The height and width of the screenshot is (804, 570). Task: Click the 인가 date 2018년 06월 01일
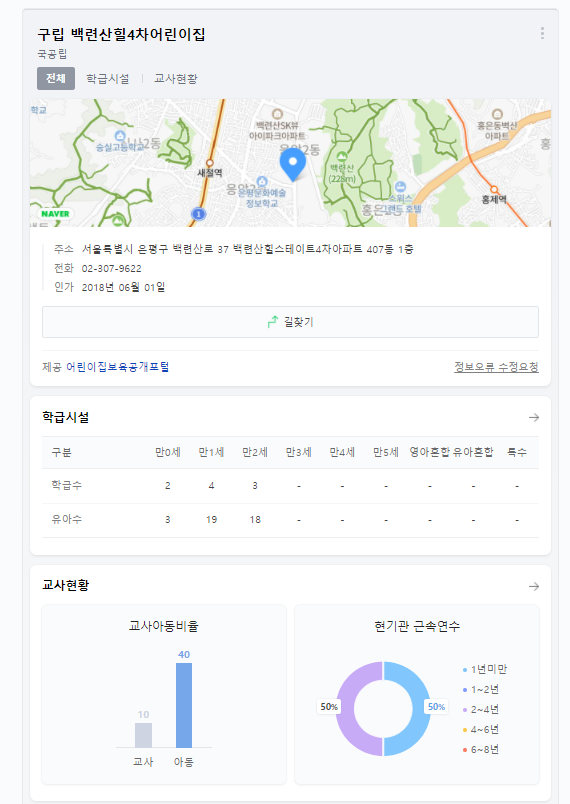pos(124,287)
